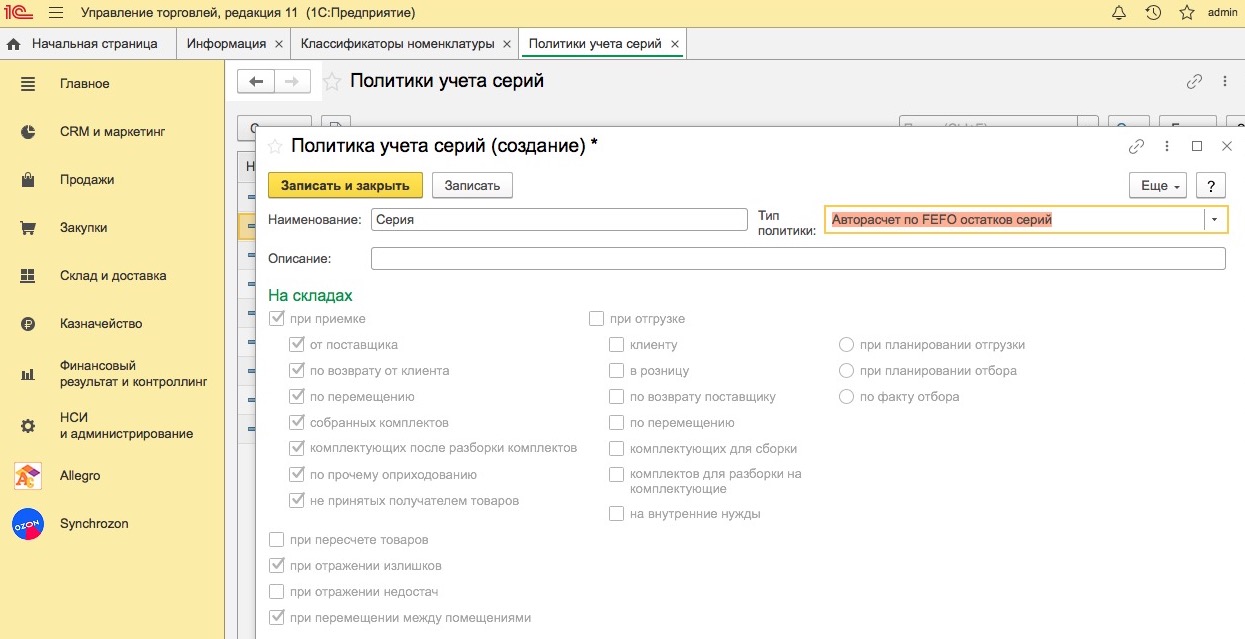Open the Склад и доставка grid icon
This screenshot has width=1245, height=639.
[28, 276]
